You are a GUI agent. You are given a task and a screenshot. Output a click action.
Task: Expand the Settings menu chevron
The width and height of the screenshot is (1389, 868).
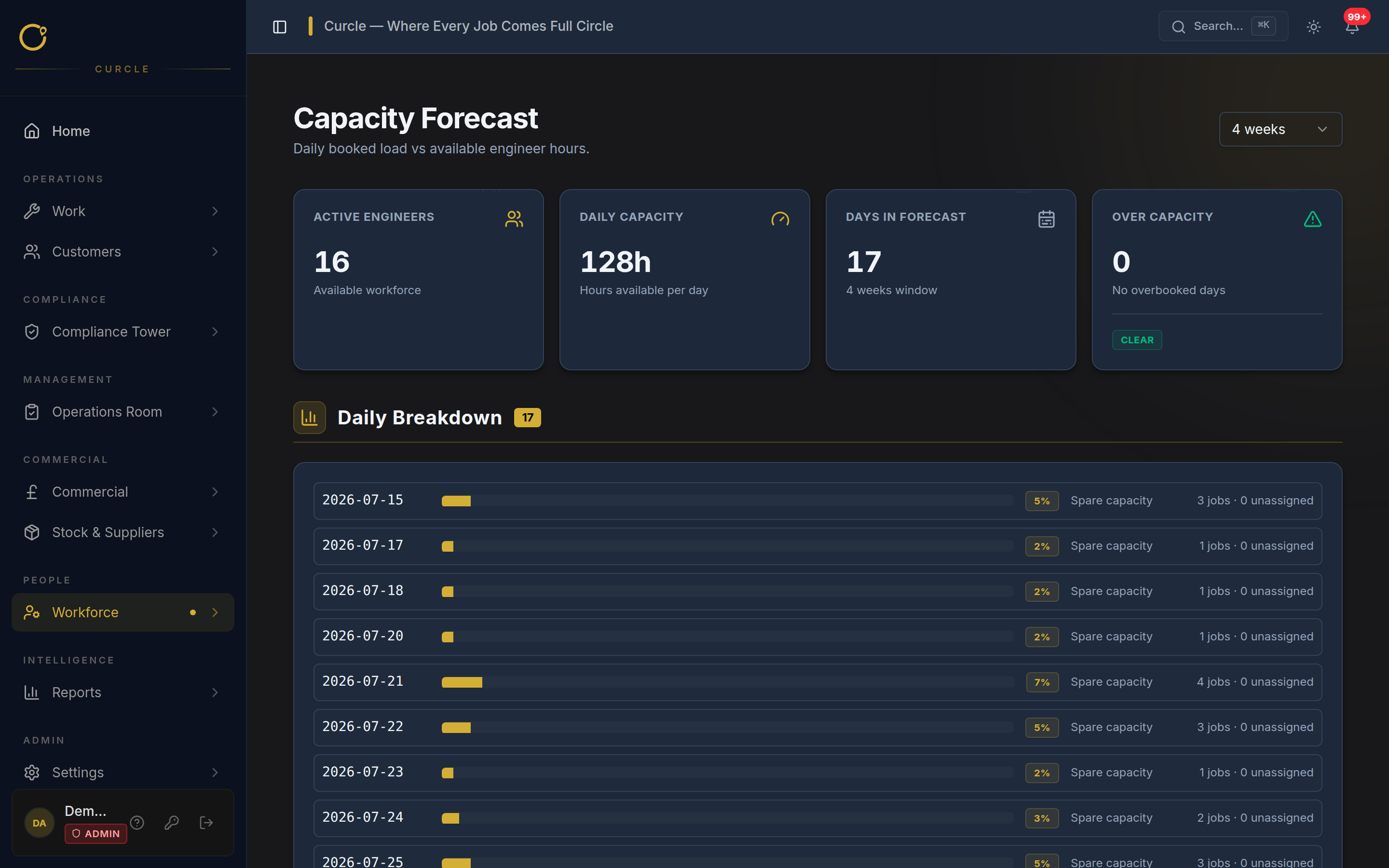(x=215, y=773)
